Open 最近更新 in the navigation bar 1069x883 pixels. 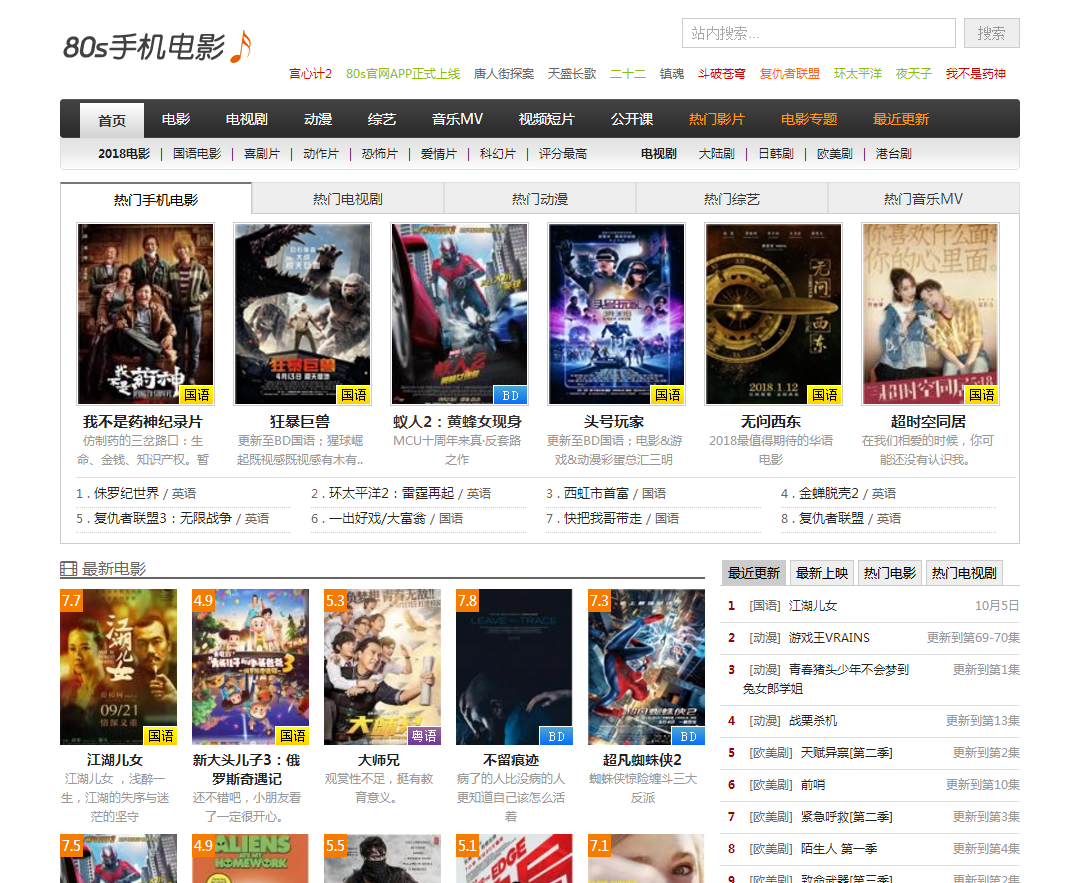[x=901, y=119]
